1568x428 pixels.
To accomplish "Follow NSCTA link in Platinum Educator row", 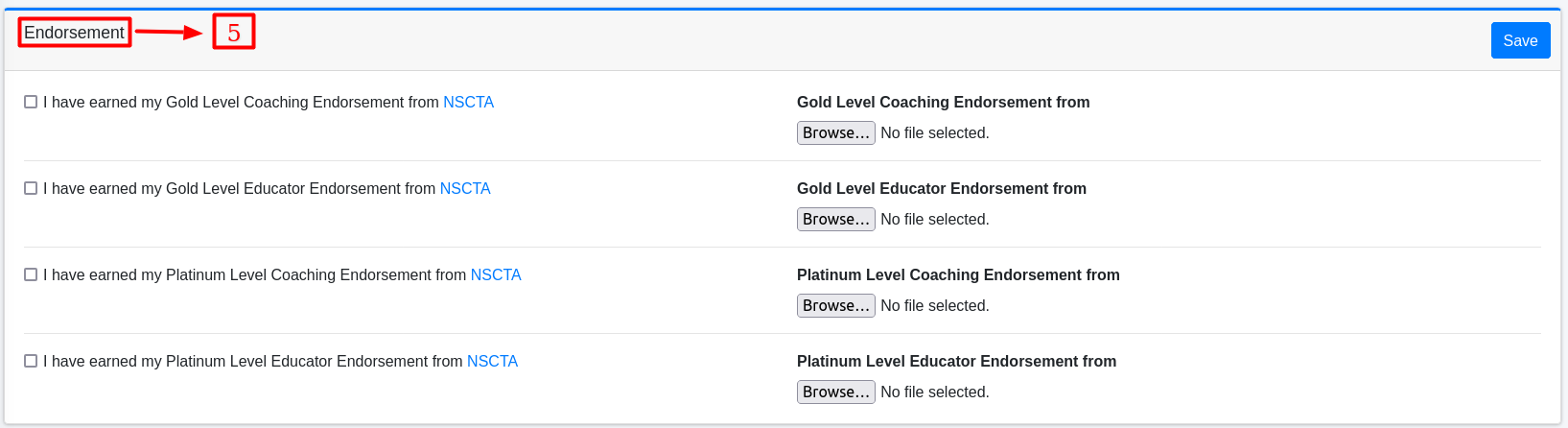I will click(492, 361).
